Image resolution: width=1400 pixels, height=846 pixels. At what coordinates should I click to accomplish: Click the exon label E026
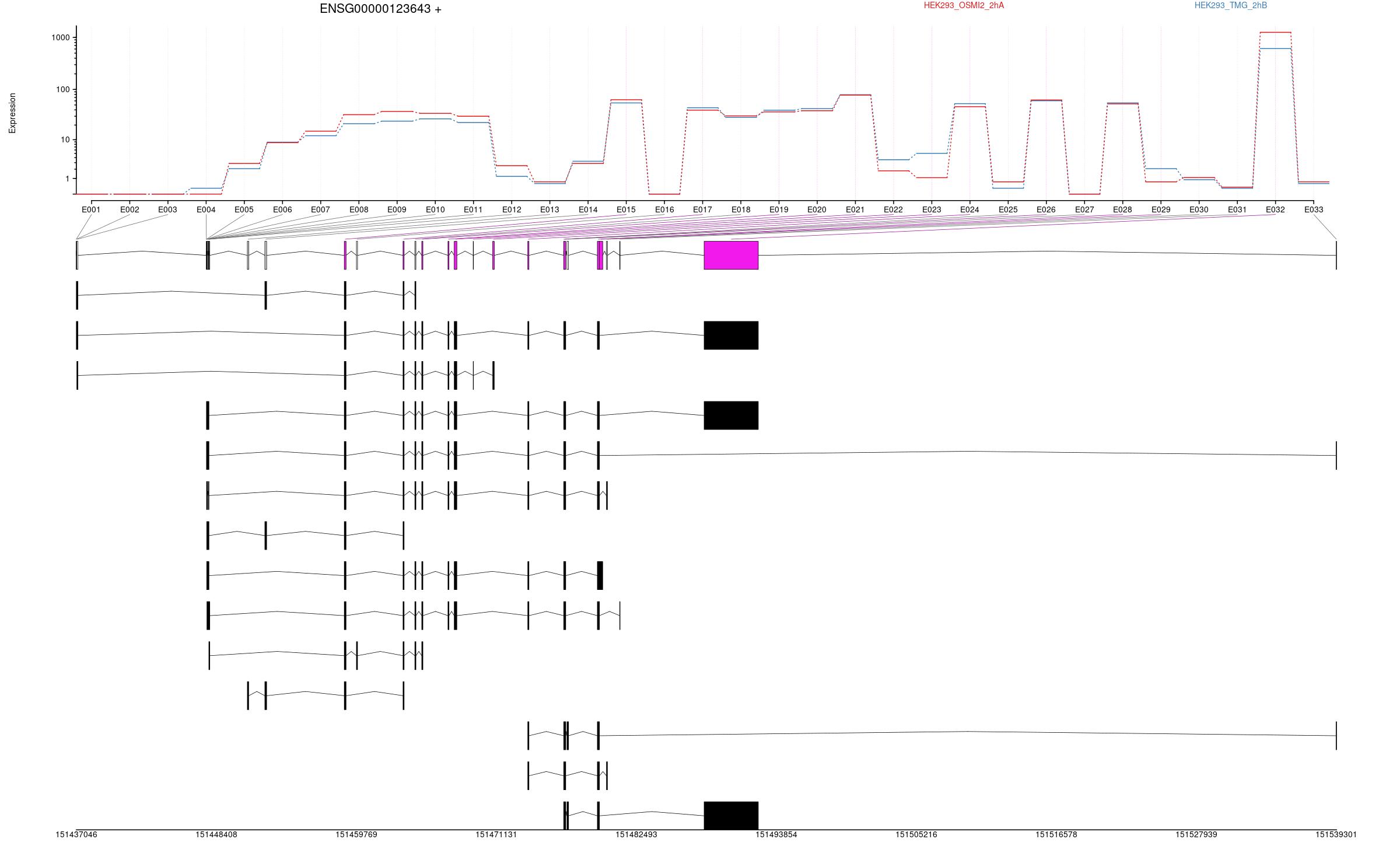tap(1046, 209)
